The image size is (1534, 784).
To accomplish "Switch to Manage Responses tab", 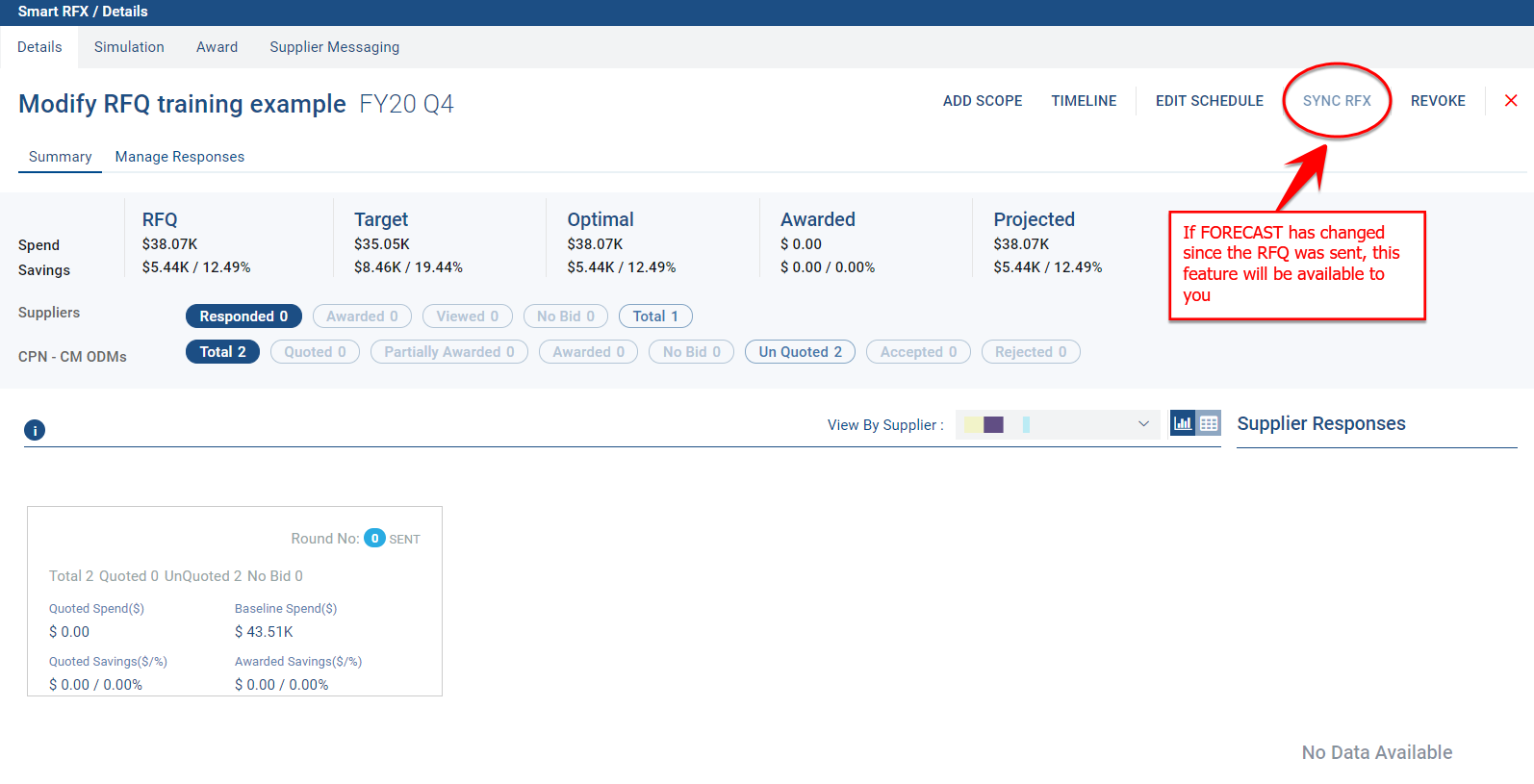I will tap(180, 157).
